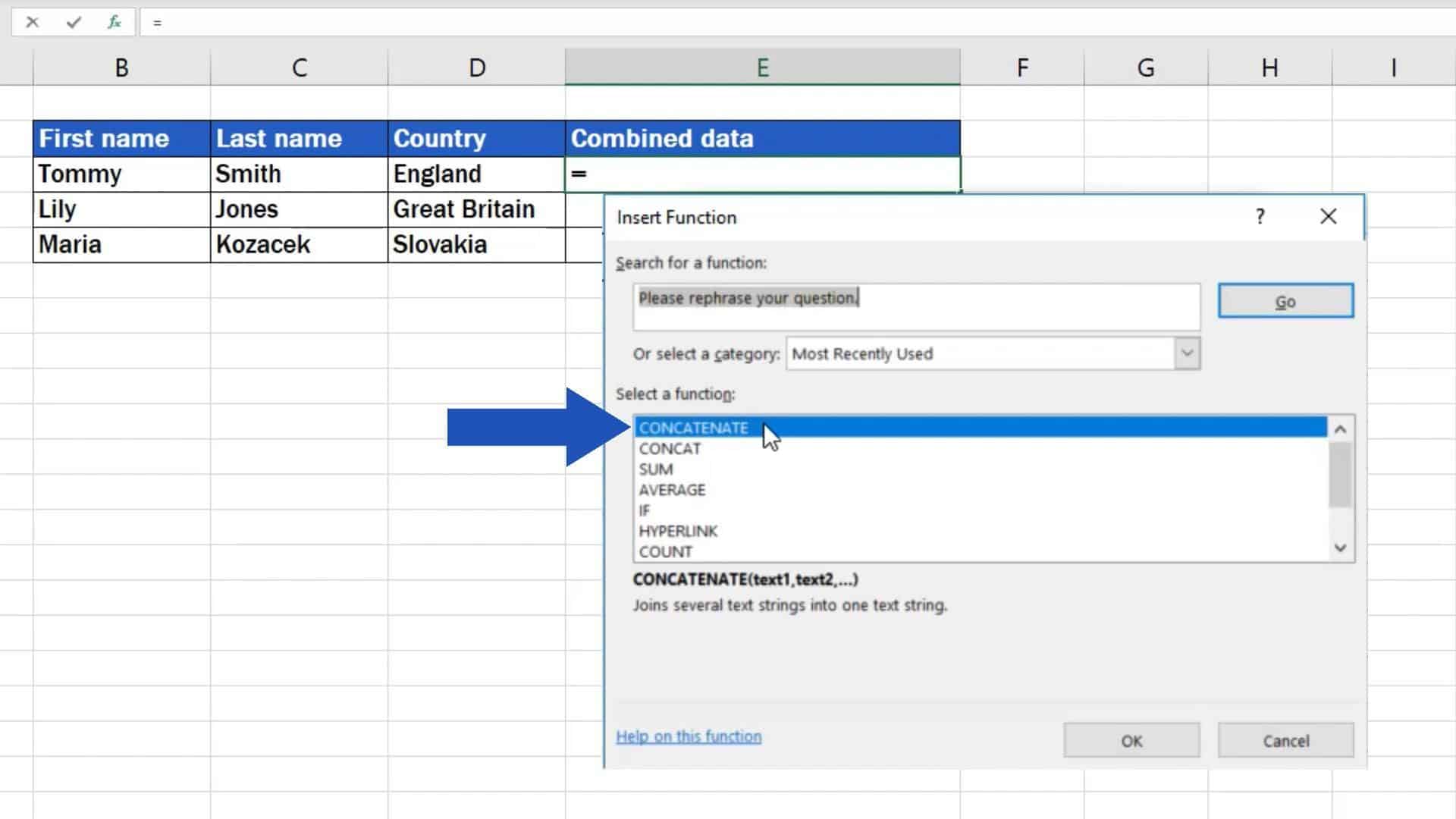Open the category dropdown arrow
1456x819 pixels.
coord(1187,353)
